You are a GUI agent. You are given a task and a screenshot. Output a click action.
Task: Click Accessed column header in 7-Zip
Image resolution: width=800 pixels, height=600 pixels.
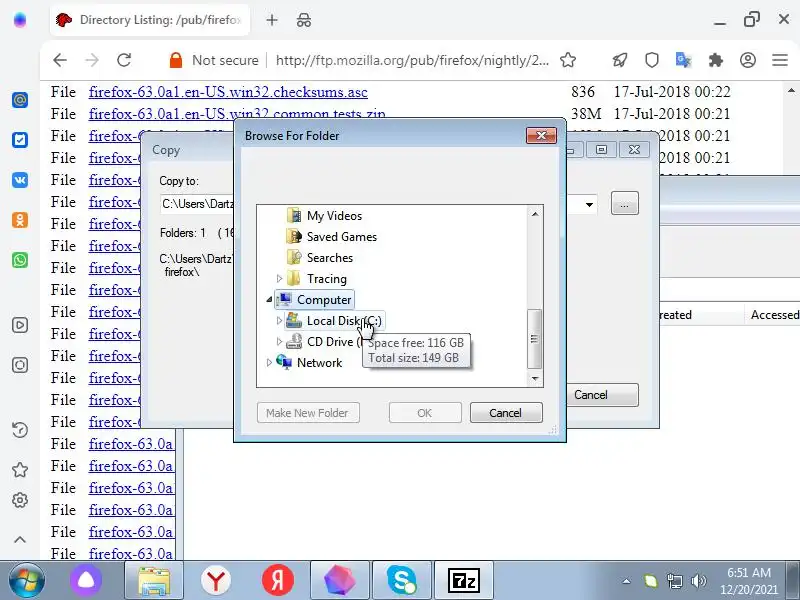[773, 315]
